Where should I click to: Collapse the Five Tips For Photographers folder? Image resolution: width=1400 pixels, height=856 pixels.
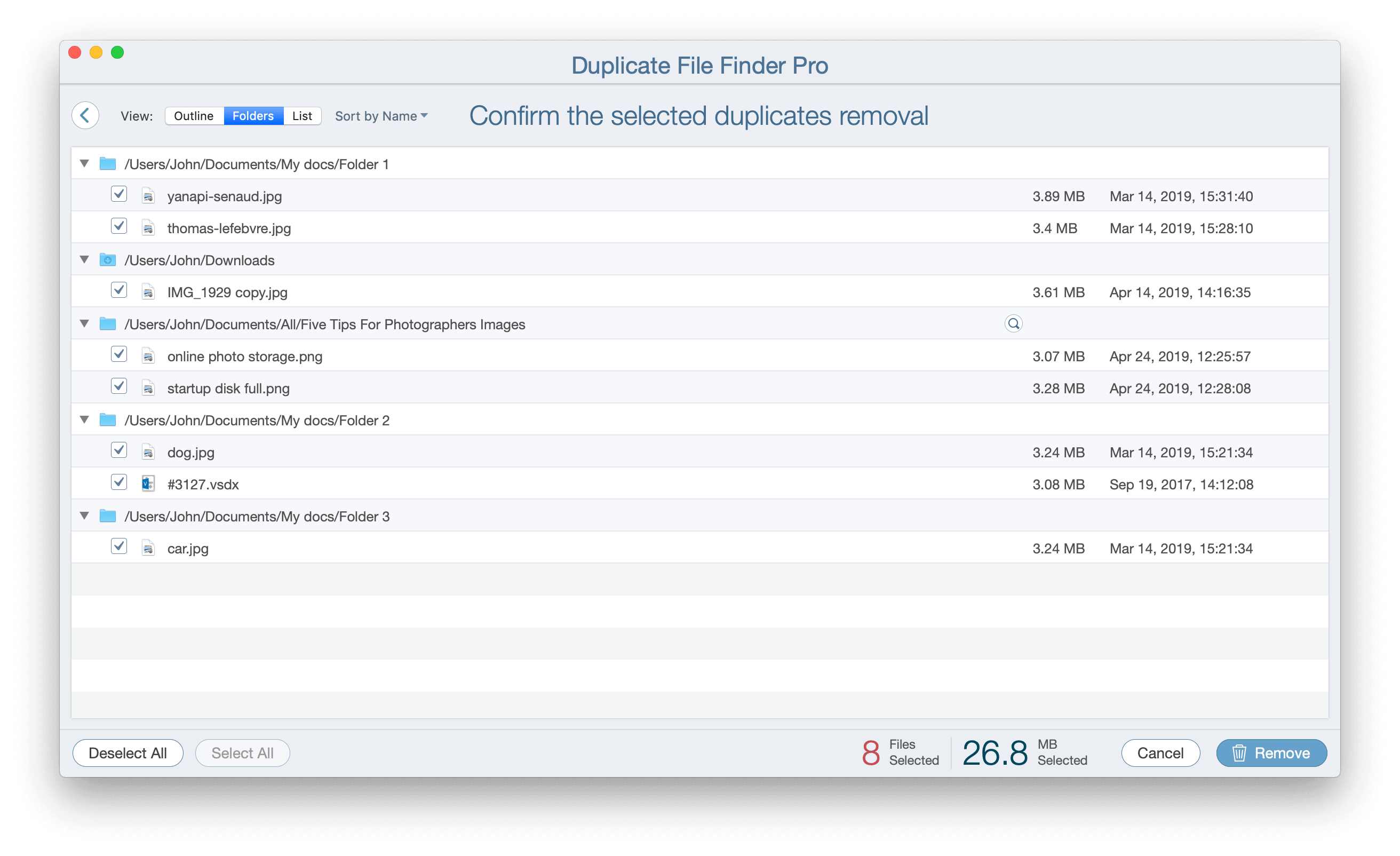pyautogui.click(x=84, y=324)
